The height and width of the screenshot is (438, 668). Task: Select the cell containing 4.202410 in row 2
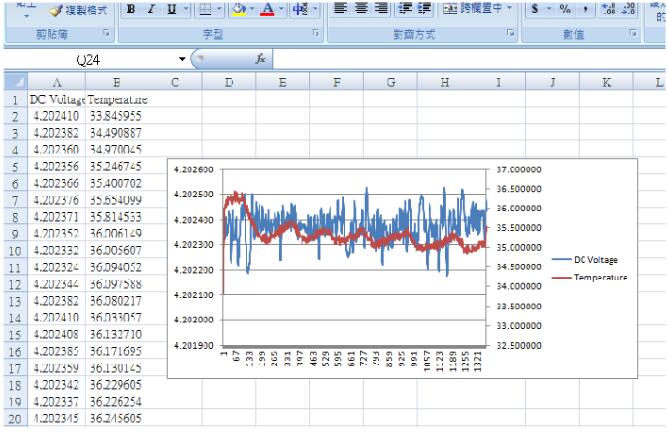pyautogui.click(x=57, y=116)
